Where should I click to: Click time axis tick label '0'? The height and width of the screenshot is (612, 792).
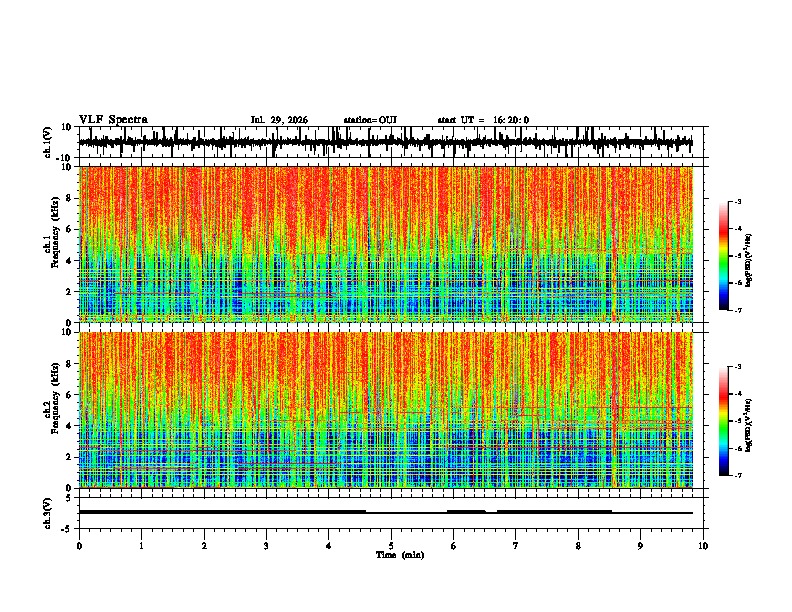click(x=79, y=546)
